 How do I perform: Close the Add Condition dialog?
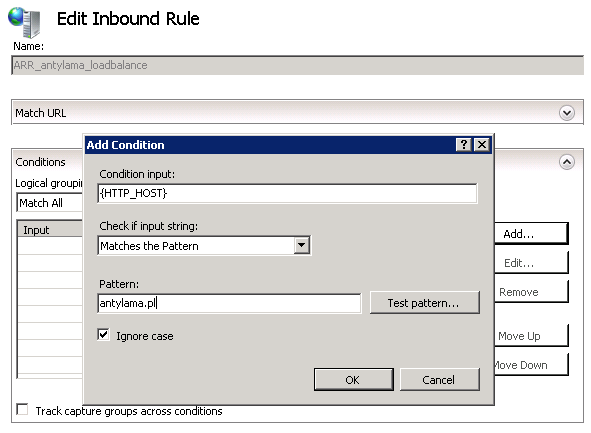click(x=482, y=145)
